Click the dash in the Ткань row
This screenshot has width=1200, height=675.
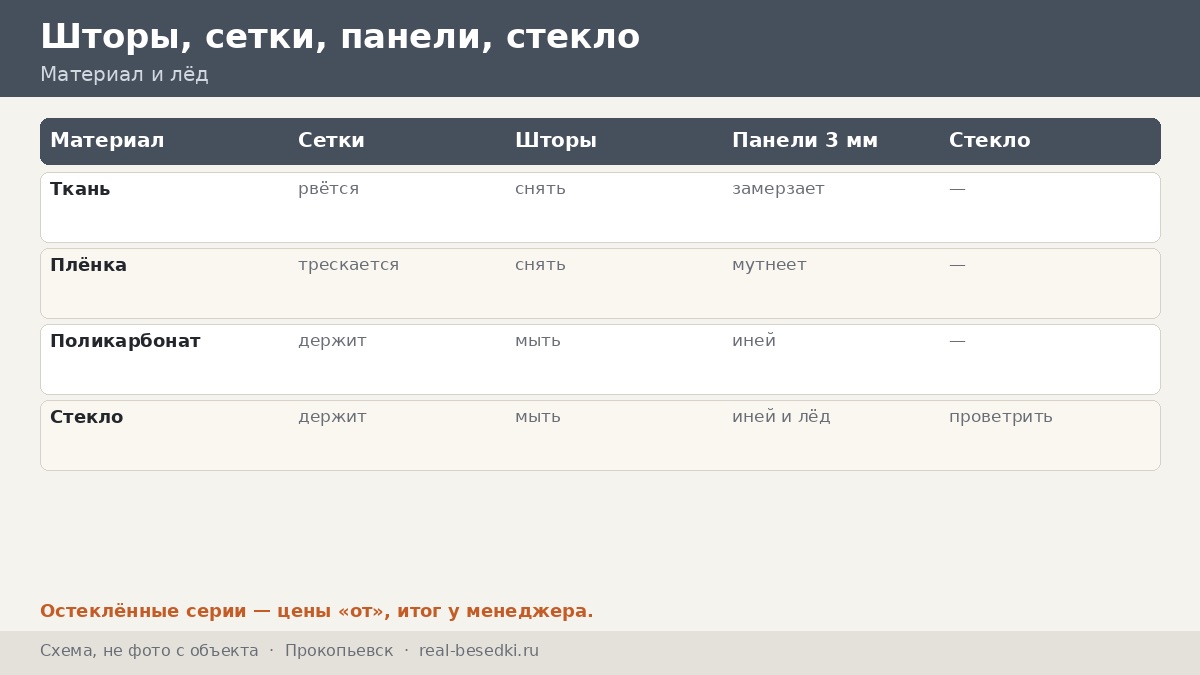point(957,189)
